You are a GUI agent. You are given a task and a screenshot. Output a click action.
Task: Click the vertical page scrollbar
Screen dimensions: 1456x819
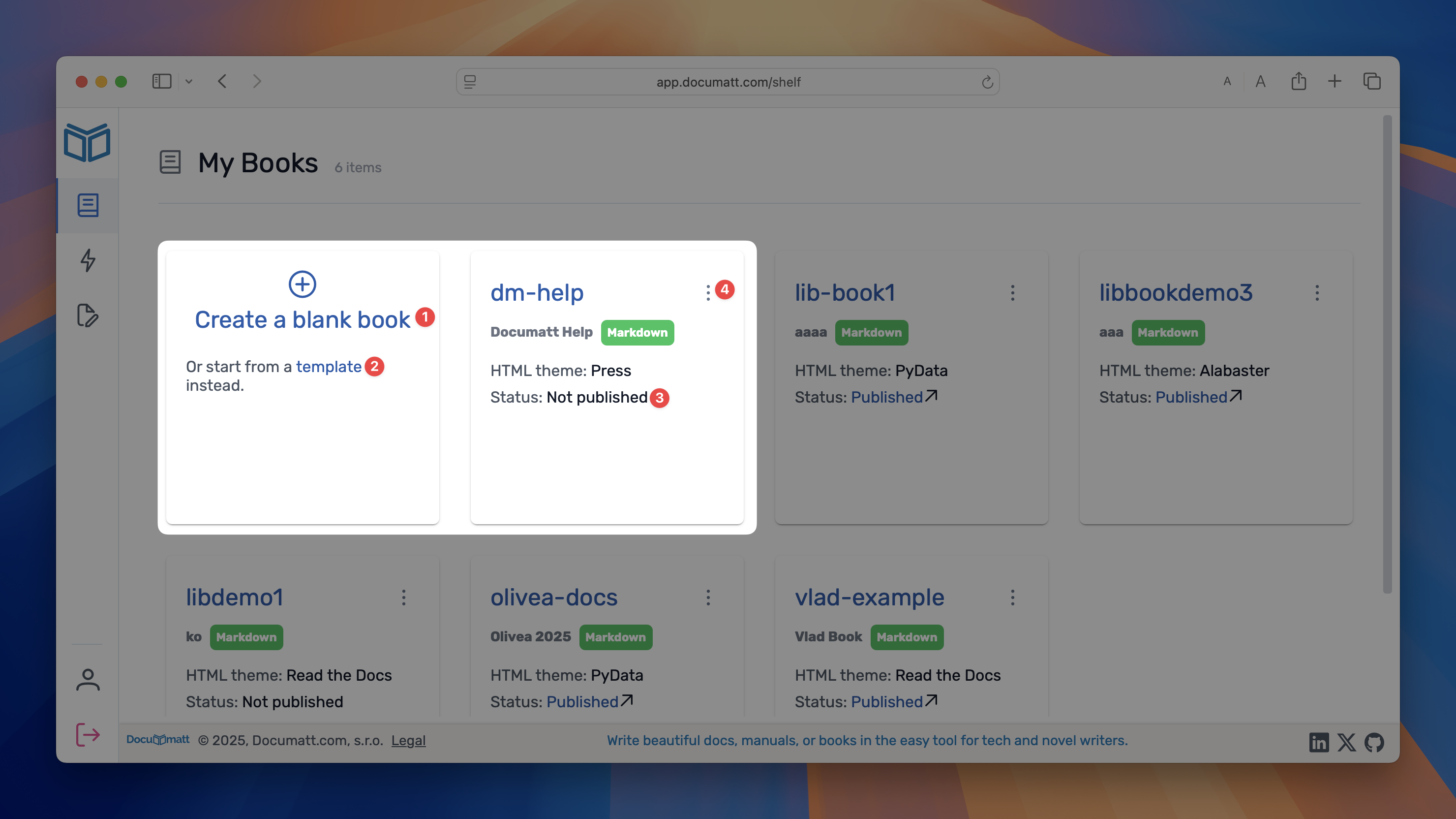pos(1387,355)
